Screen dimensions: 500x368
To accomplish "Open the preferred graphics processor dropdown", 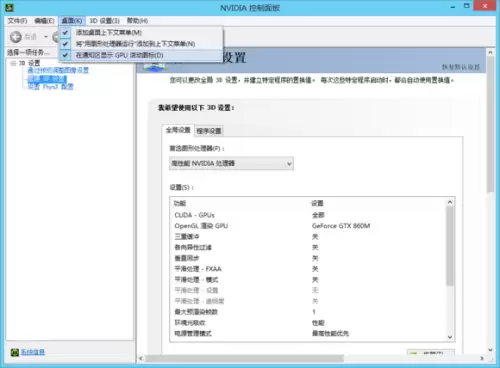I will 231,163.
